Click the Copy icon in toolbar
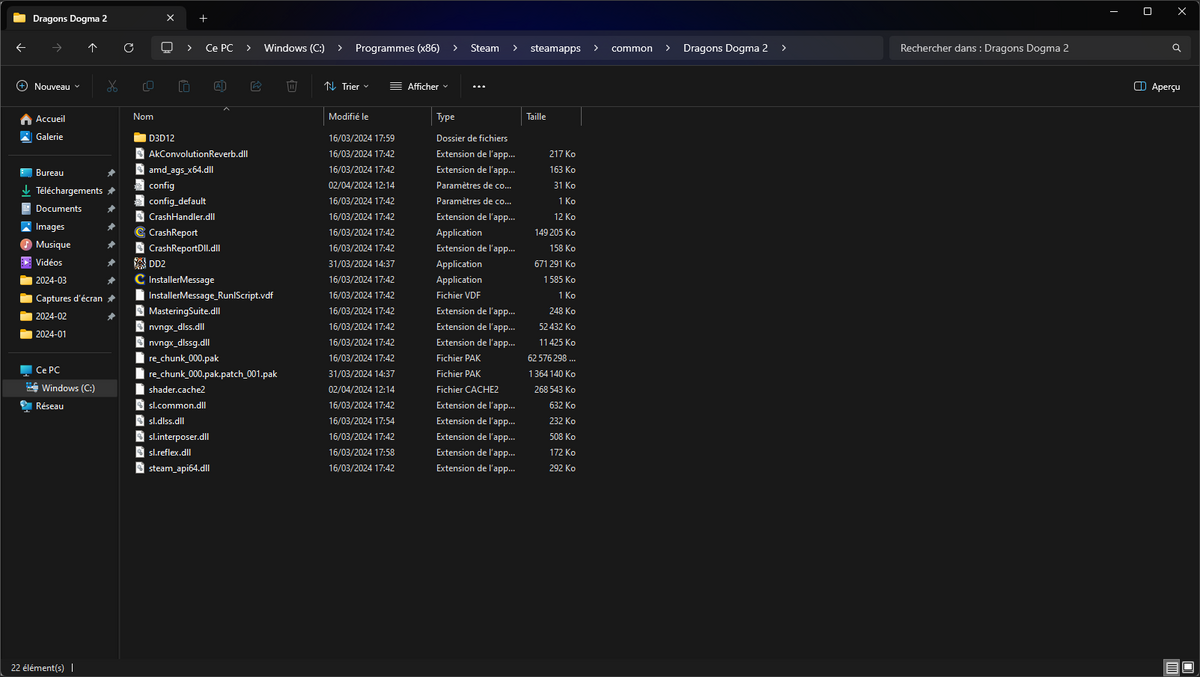1200x677 pixels. coord(148,87)
